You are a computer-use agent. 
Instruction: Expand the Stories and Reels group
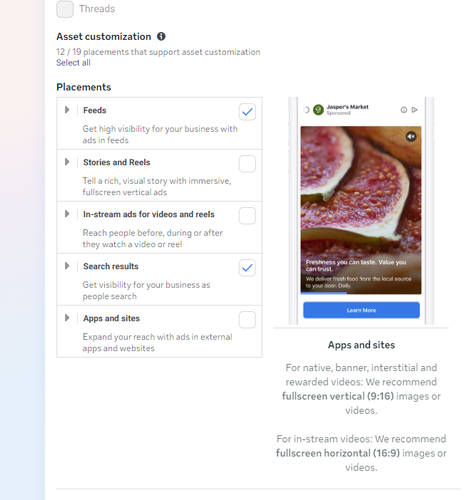tap(67, 162)
